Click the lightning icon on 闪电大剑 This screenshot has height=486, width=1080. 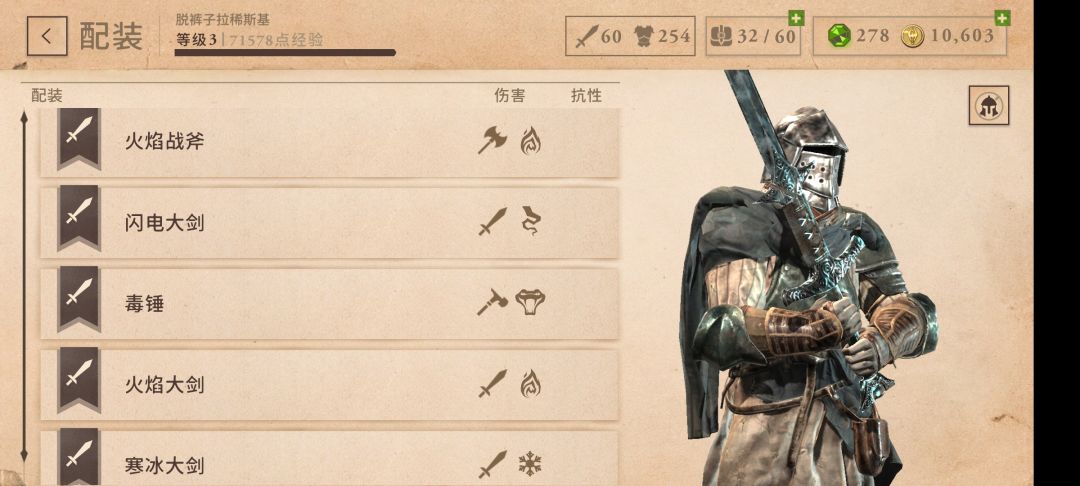[530, 221]
